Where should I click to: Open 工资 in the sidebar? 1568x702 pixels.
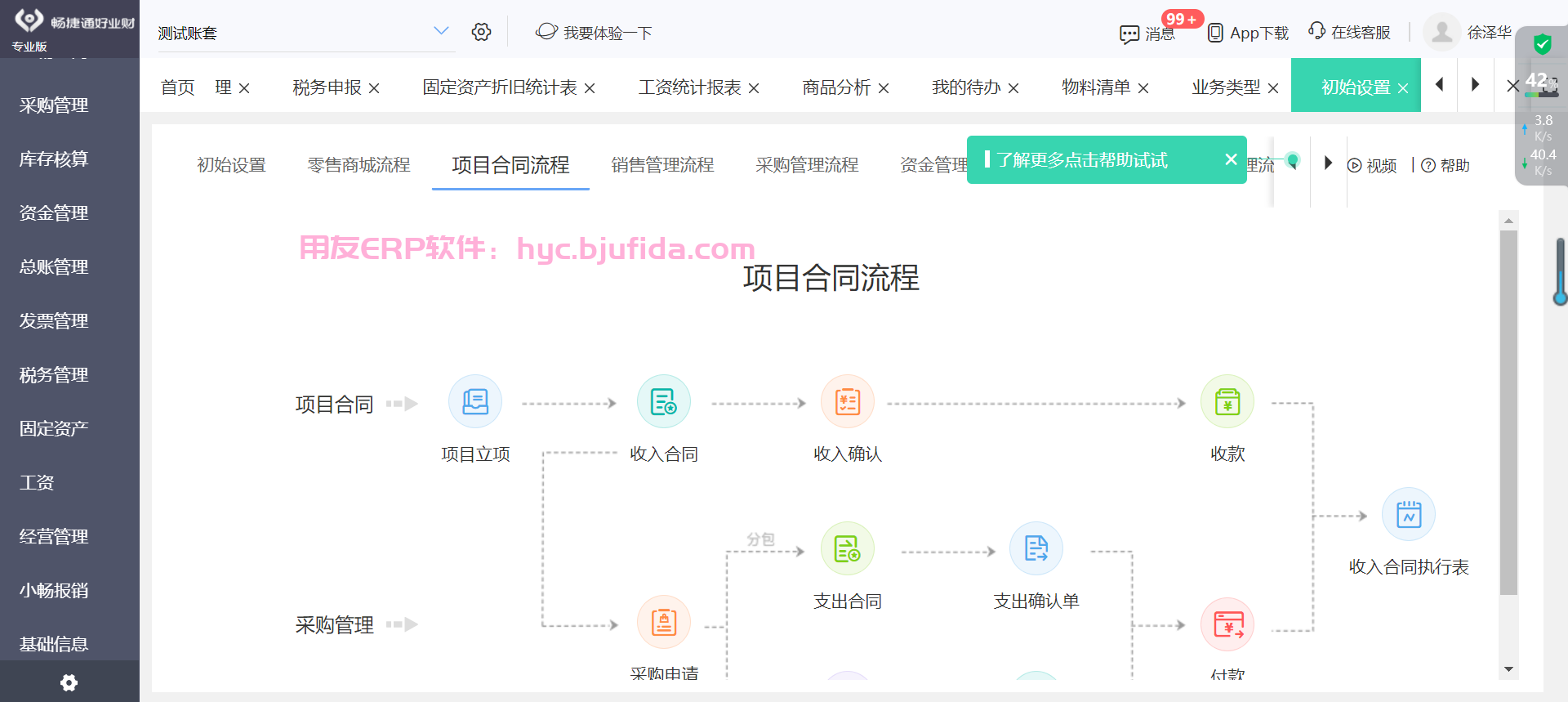[x=37, y=483]
